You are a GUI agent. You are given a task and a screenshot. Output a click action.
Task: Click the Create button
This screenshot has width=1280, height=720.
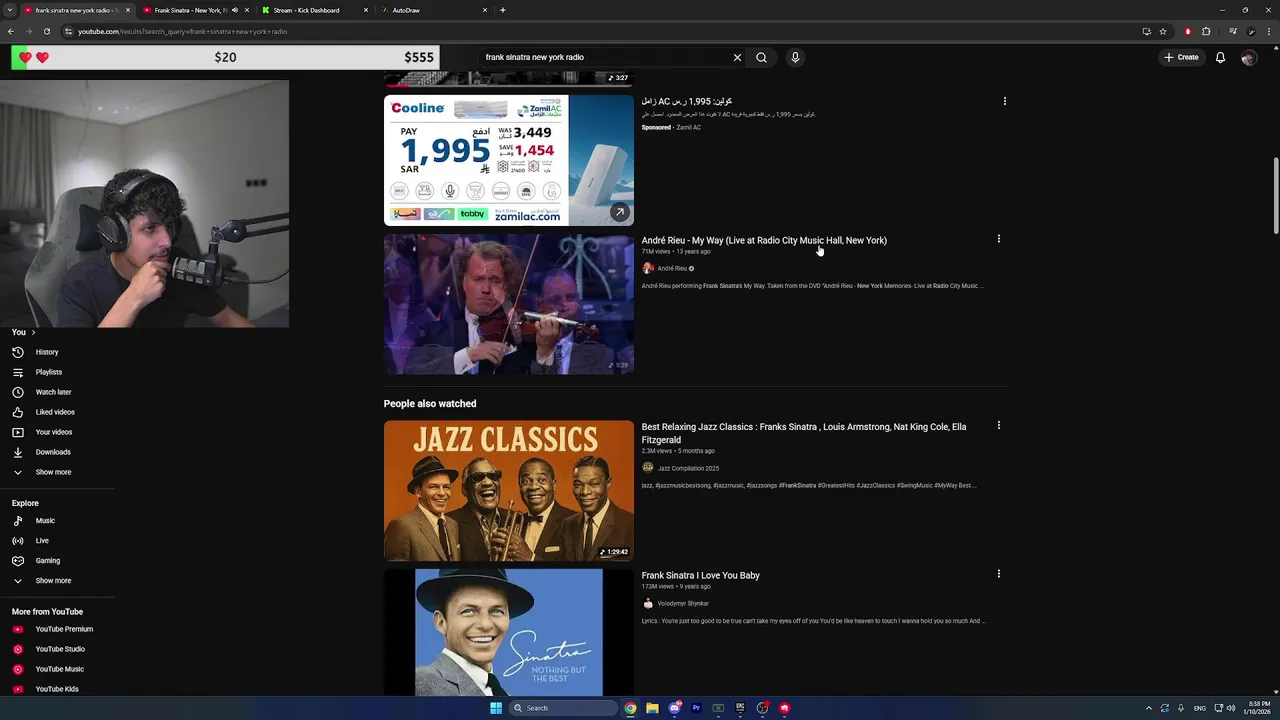point(1181,57)
